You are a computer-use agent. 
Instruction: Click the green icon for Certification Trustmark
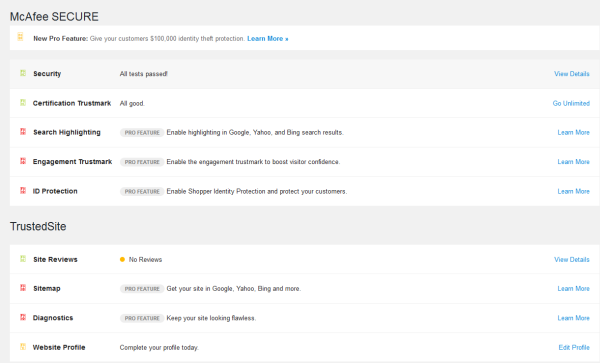coord(23,102)
